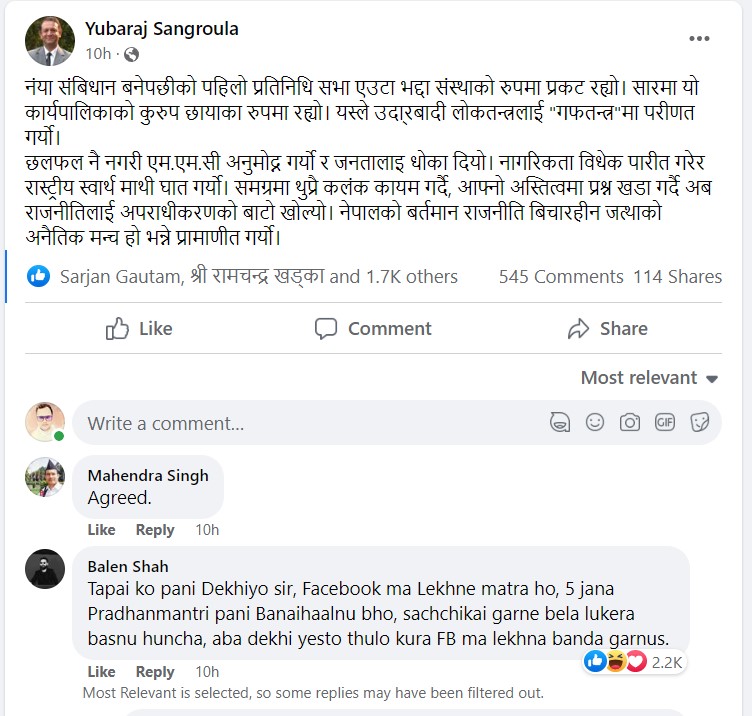Like Balen Shah's comment
752x716 pixels.
(x=101, y=672)
